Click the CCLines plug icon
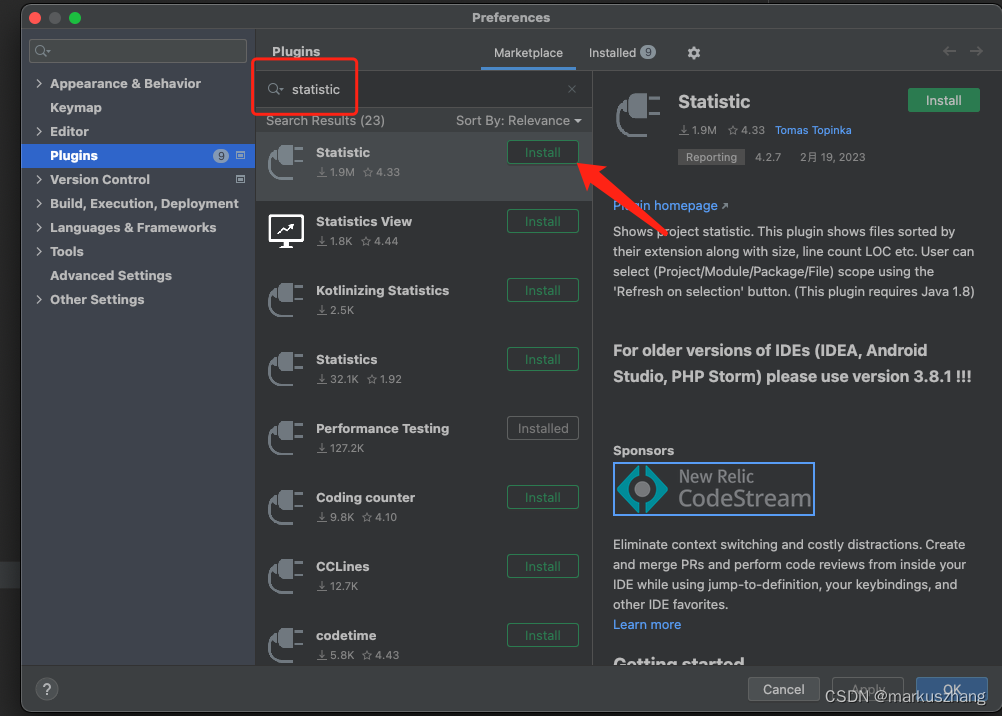Viewport: 1002px width, 716px height. click(x=286, y=577)
